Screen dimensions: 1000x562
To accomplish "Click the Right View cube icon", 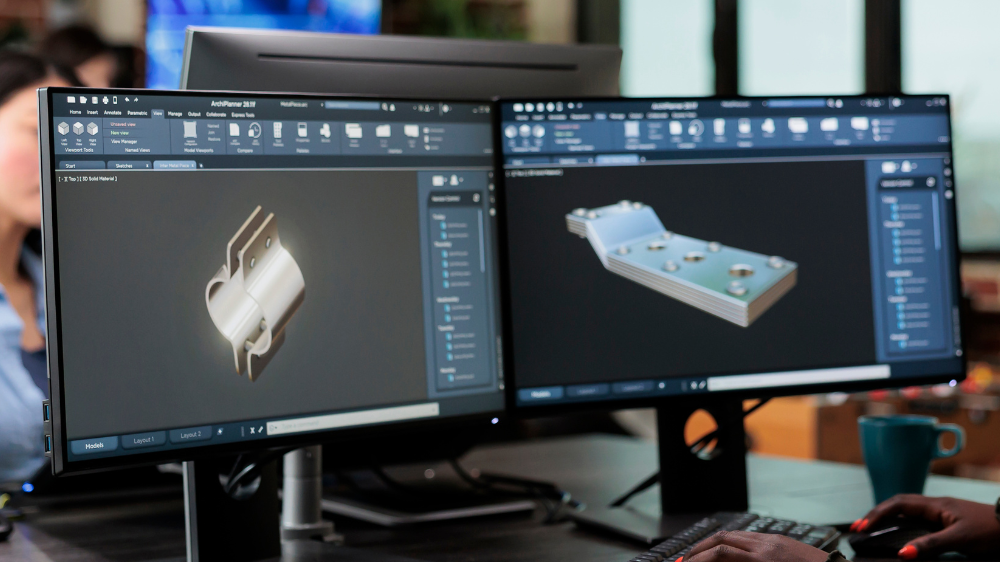I will (x=92, y=130).
